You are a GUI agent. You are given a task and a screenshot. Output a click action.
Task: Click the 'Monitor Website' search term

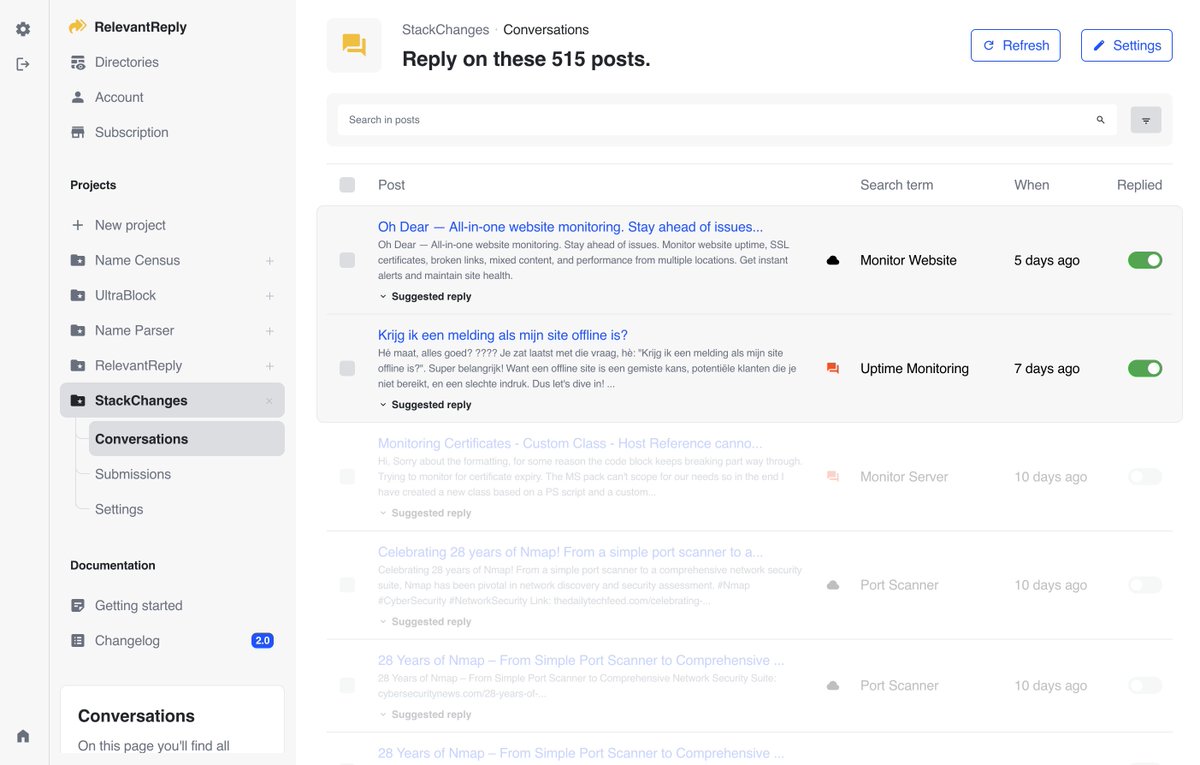(908, 260)
